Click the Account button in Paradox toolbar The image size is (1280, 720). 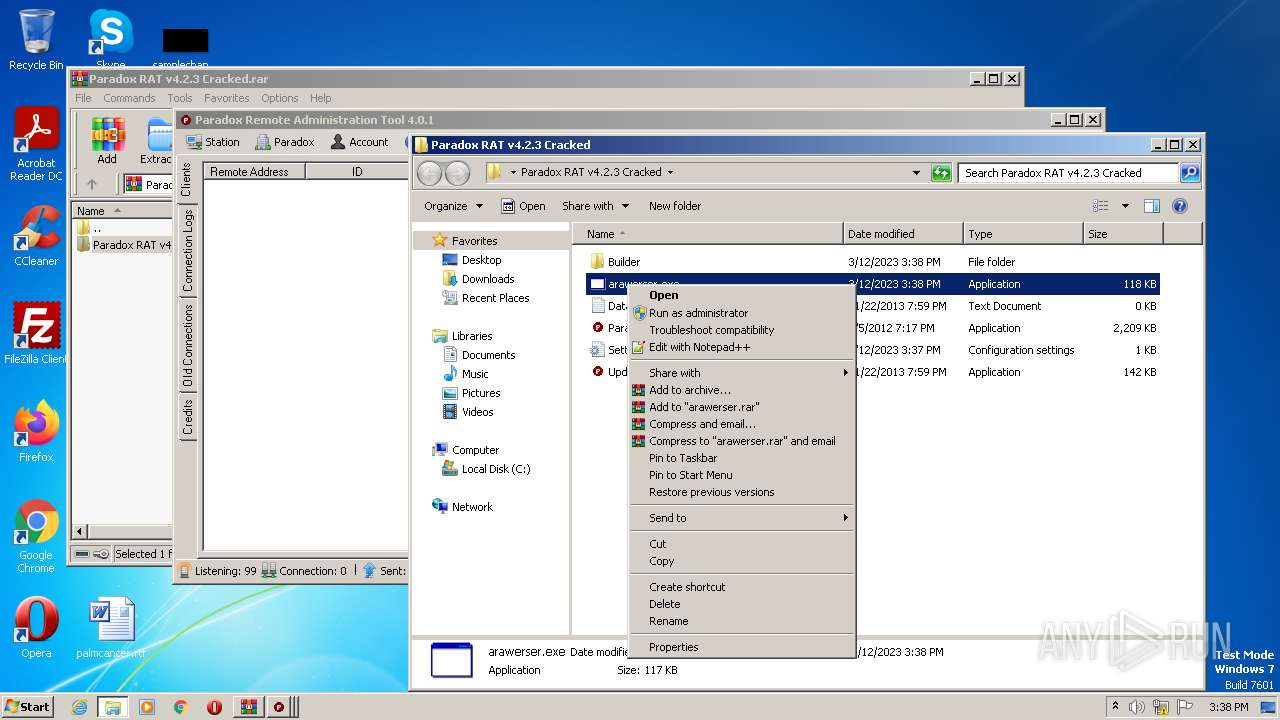(x=359, y=142)
